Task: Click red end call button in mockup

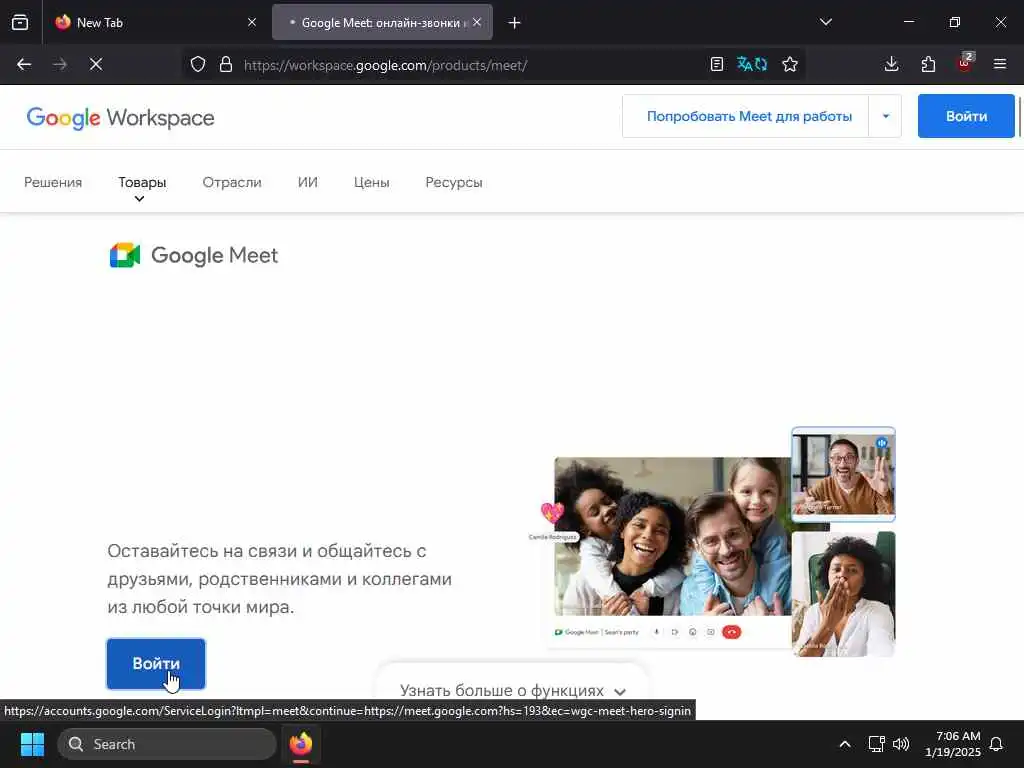Action: 731,632
